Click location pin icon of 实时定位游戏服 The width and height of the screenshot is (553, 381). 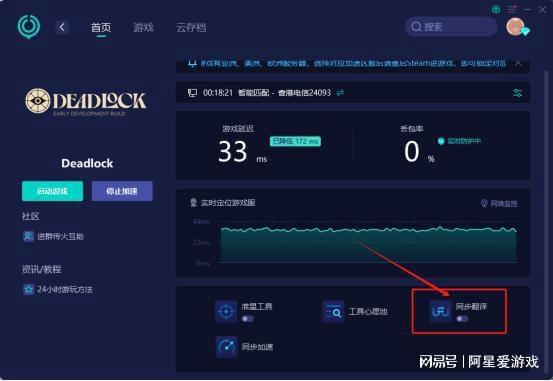point(193,202)
